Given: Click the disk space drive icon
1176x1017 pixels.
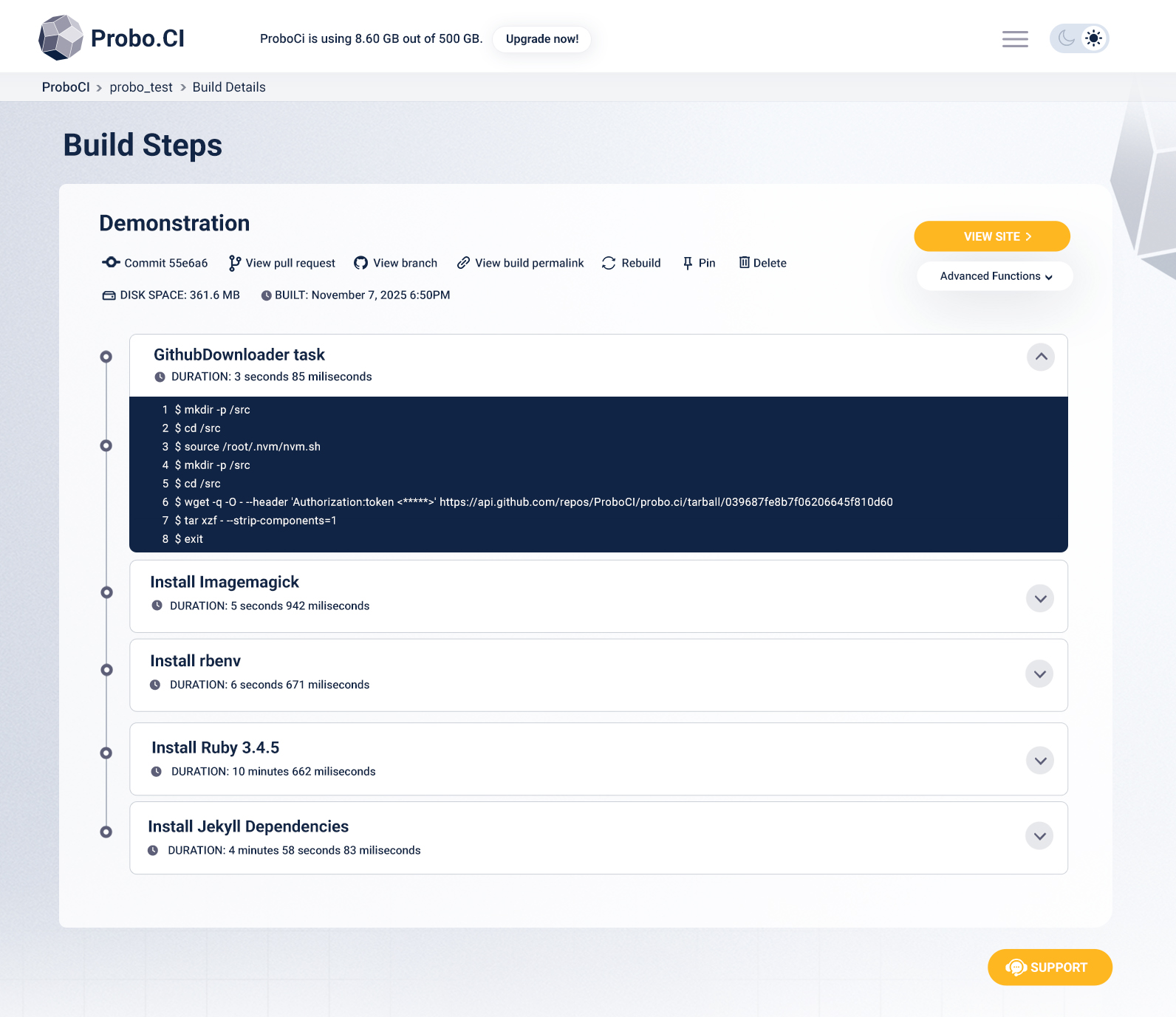Looking at the screenshot, I should [x=109, y=295].
